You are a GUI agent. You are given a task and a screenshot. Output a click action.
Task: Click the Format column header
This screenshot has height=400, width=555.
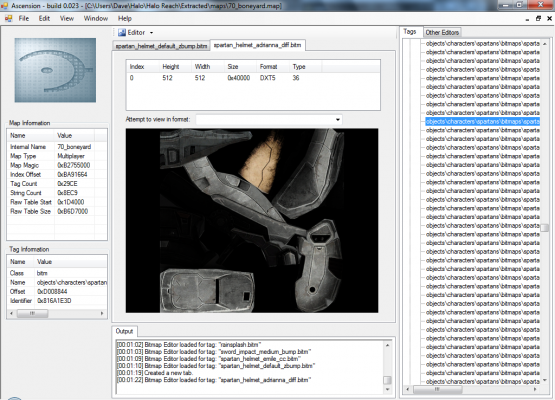(x=268, y=67)
